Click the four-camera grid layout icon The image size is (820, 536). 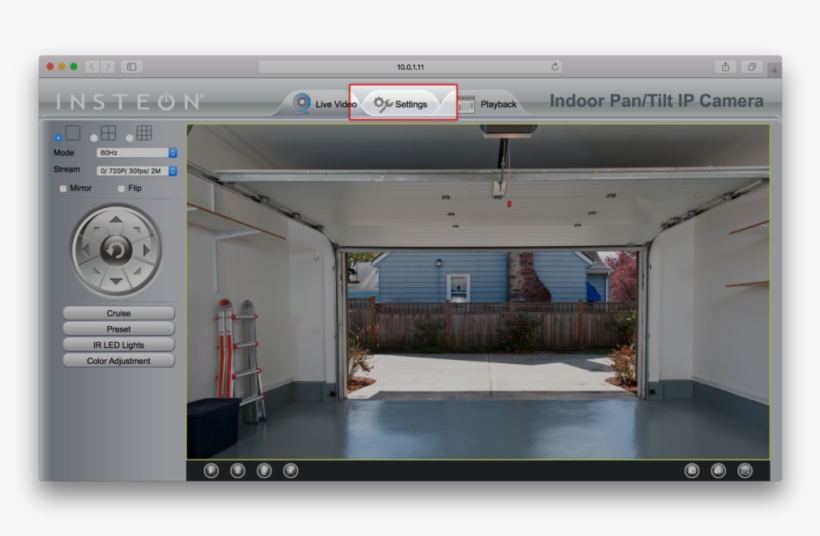(x=109, y=133)
